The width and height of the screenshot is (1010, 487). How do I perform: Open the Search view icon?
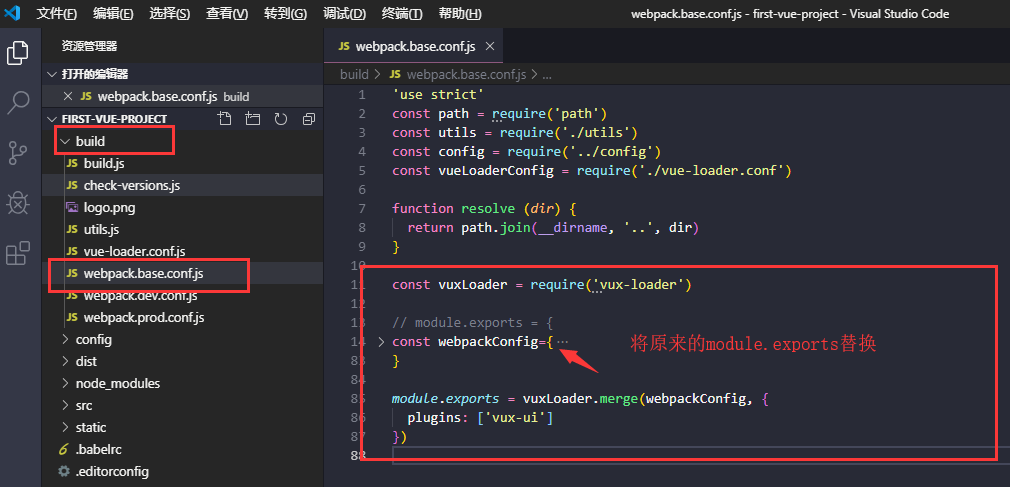[x=18, y=102]
